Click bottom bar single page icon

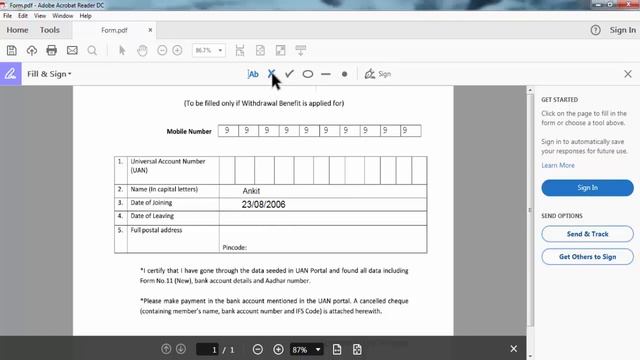(x=337, y=349)
